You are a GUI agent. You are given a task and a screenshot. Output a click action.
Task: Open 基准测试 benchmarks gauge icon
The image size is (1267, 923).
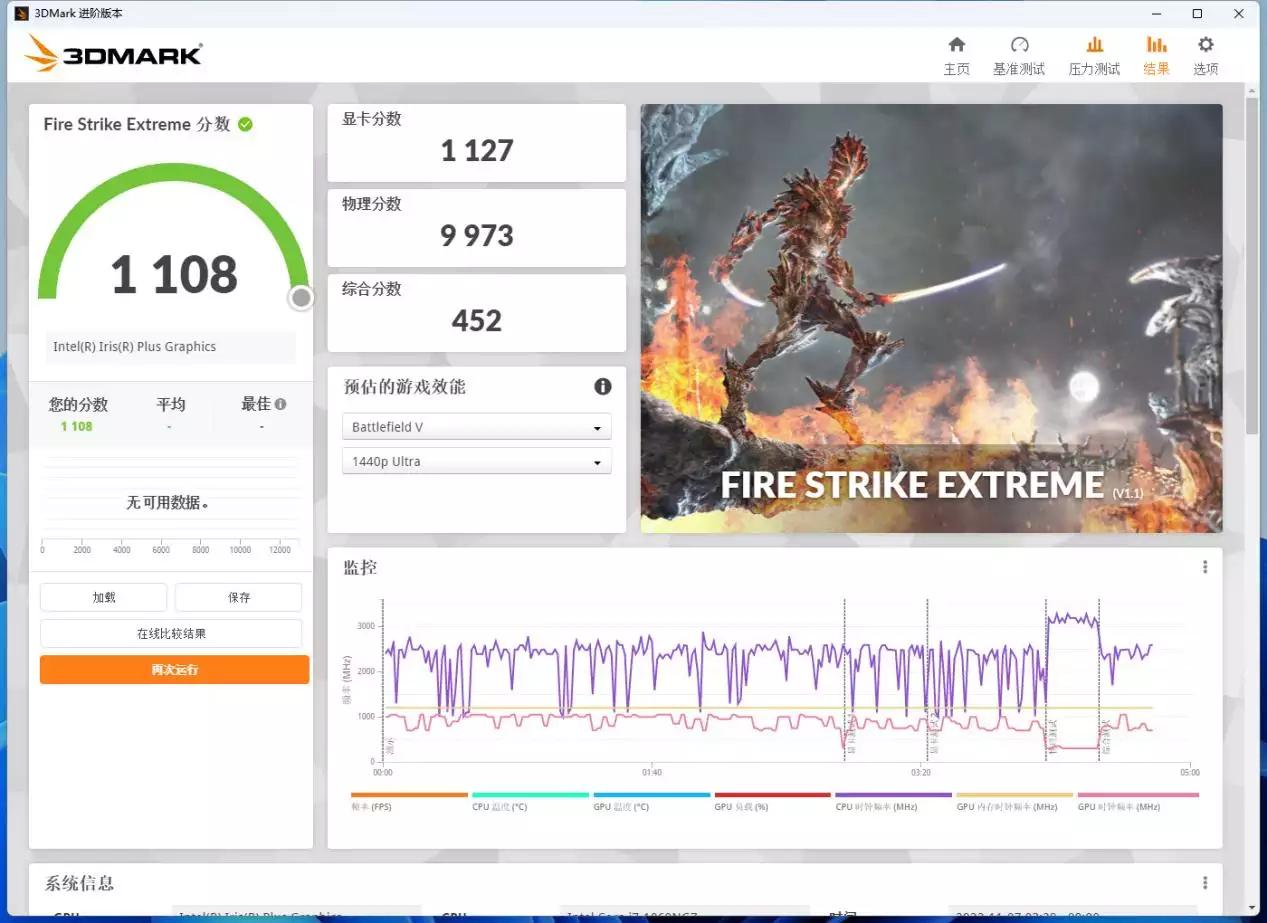click(1019, 45)
